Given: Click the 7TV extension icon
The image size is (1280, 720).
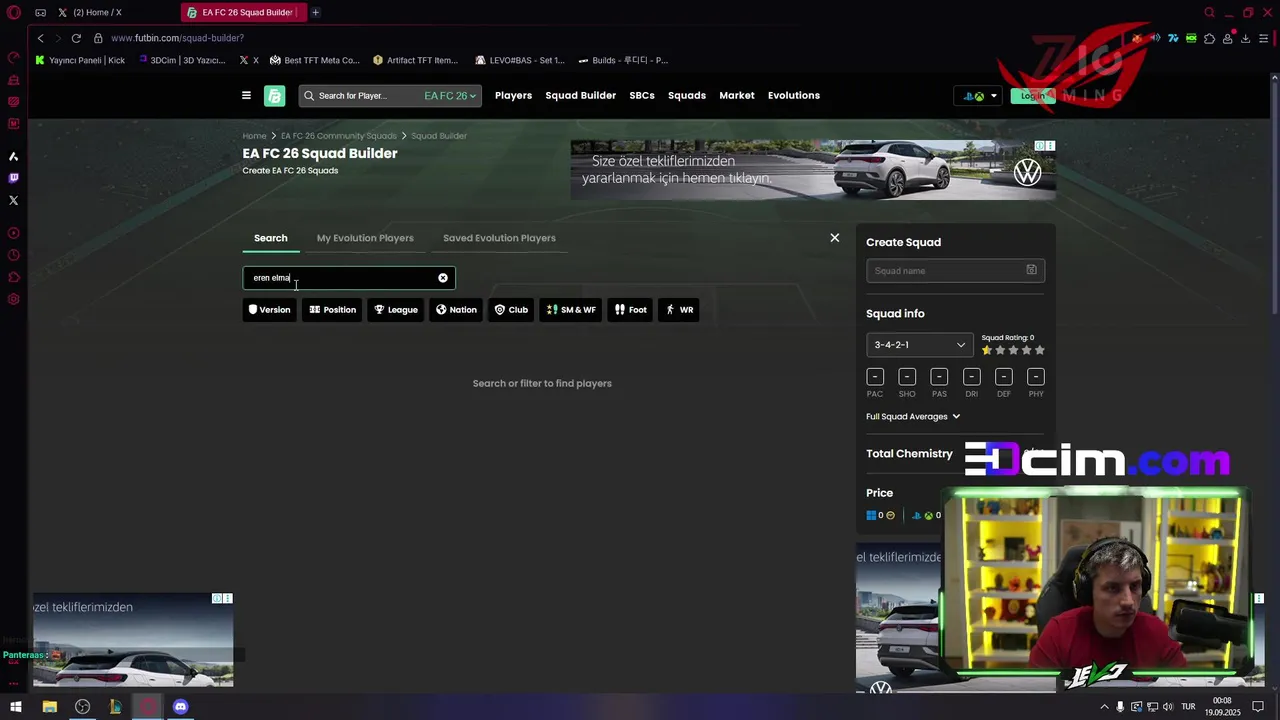Looking at the screenshot, I should pos(1173,38).
